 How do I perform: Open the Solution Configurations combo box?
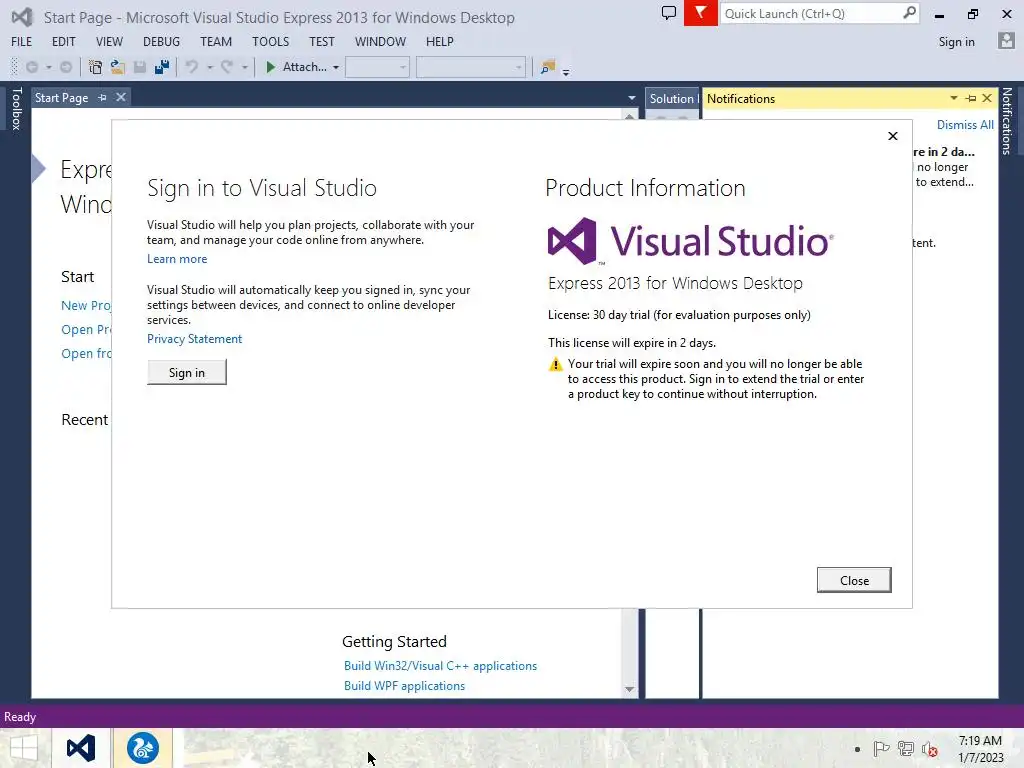(377, 67)
